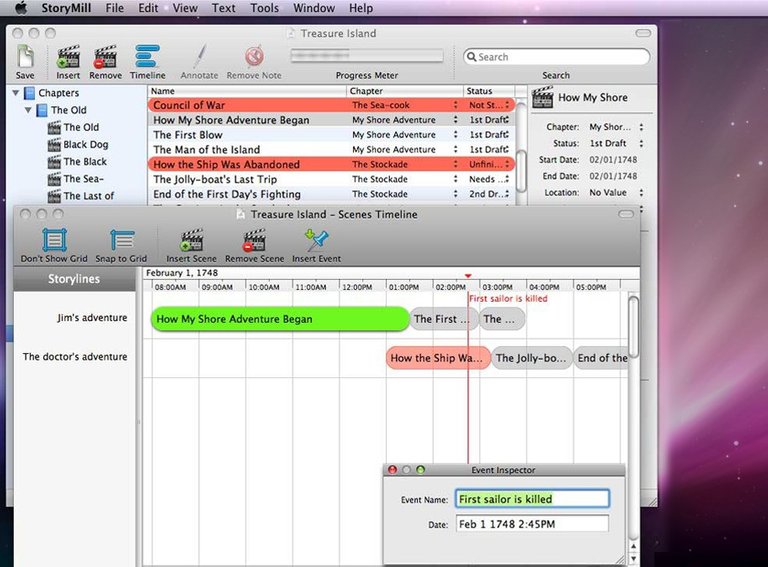Open chapter dropdown for Council of War row
The image size is (768, 567).
456,105
